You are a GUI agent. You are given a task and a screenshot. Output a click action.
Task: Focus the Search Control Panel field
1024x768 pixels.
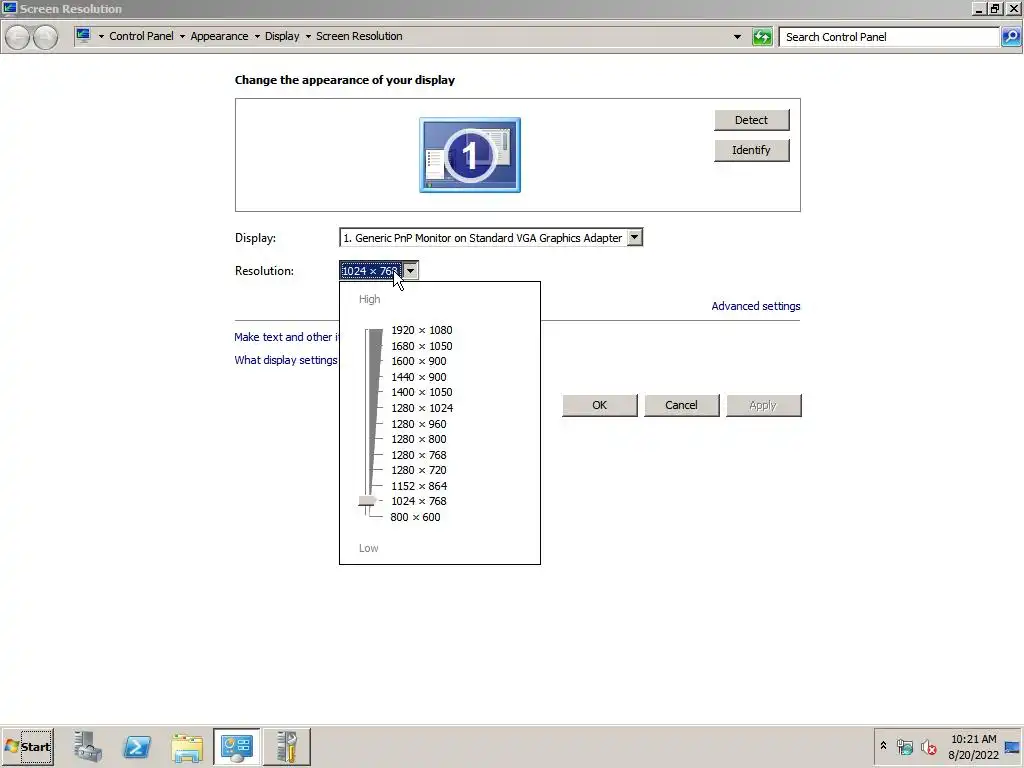(x=889, y=37)
